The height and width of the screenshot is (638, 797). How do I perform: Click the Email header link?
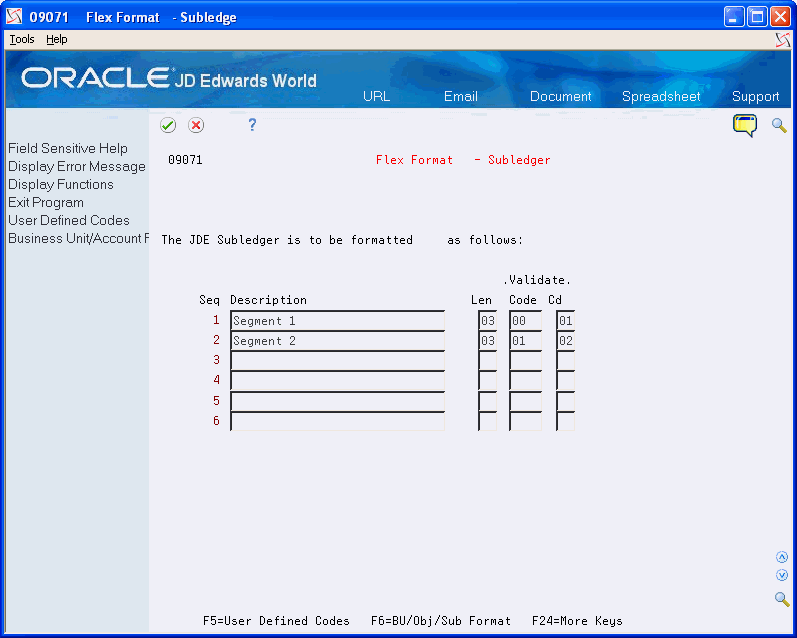(461, 96)
